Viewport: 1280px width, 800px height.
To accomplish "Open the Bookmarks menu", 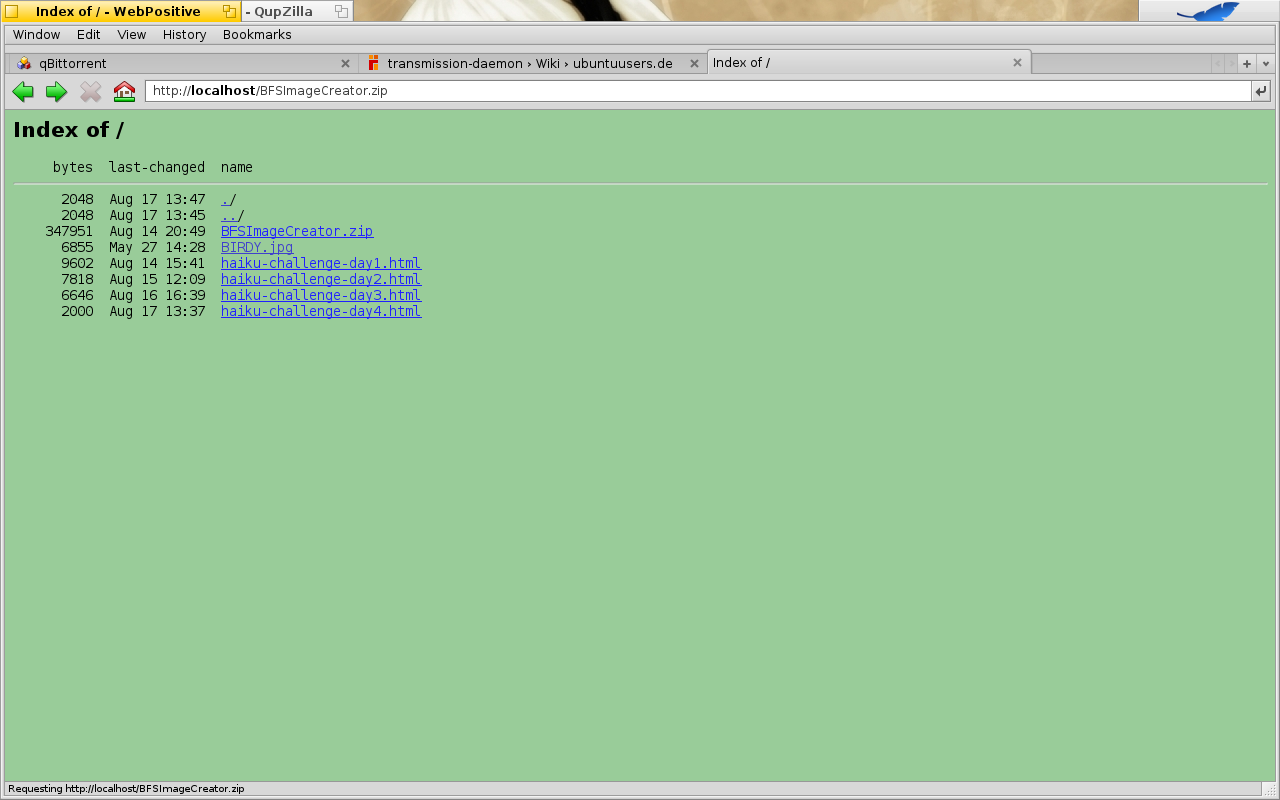I will 257,35.
